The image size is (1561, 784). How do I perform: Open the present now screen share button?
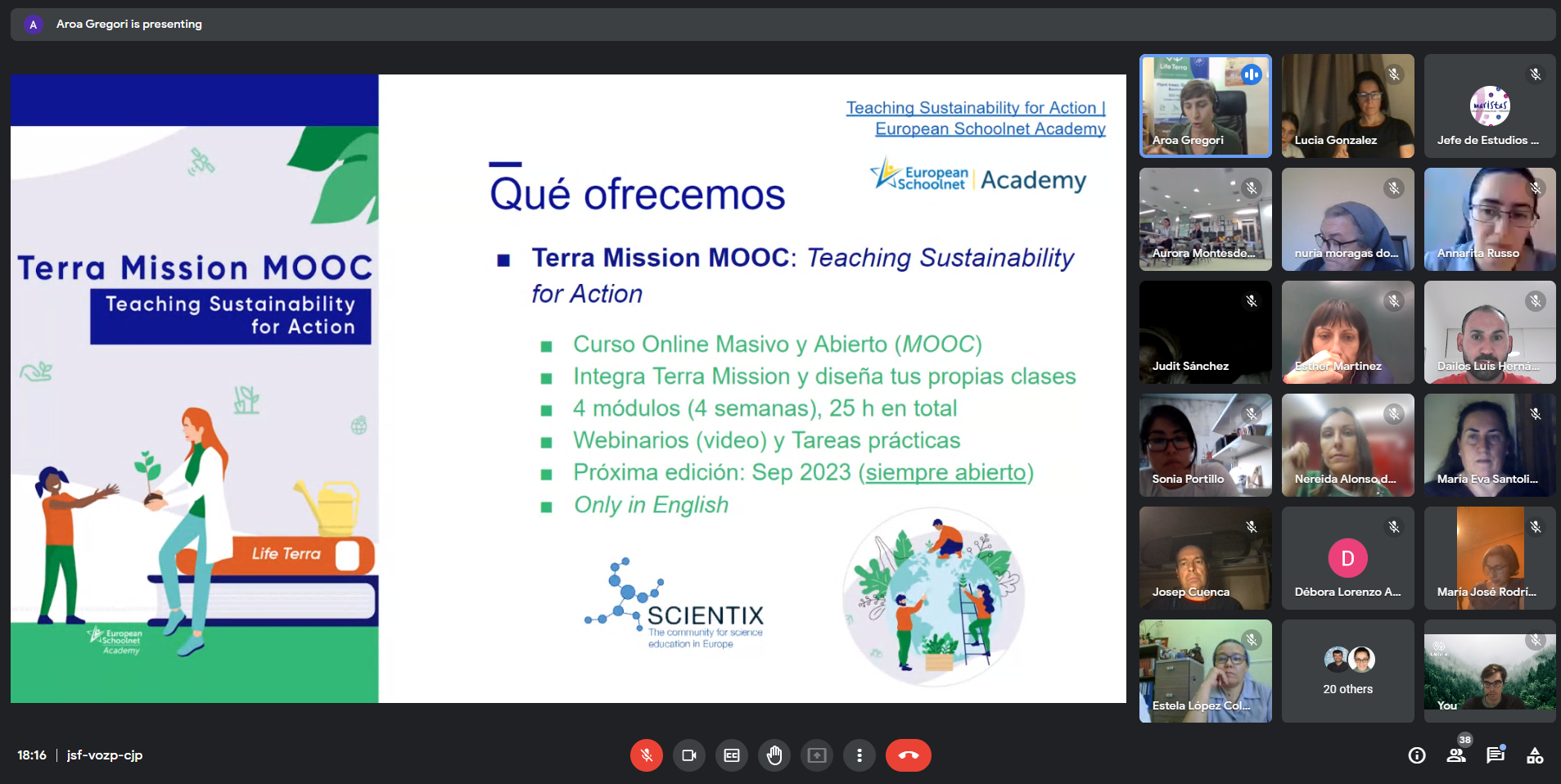point(817,755)
